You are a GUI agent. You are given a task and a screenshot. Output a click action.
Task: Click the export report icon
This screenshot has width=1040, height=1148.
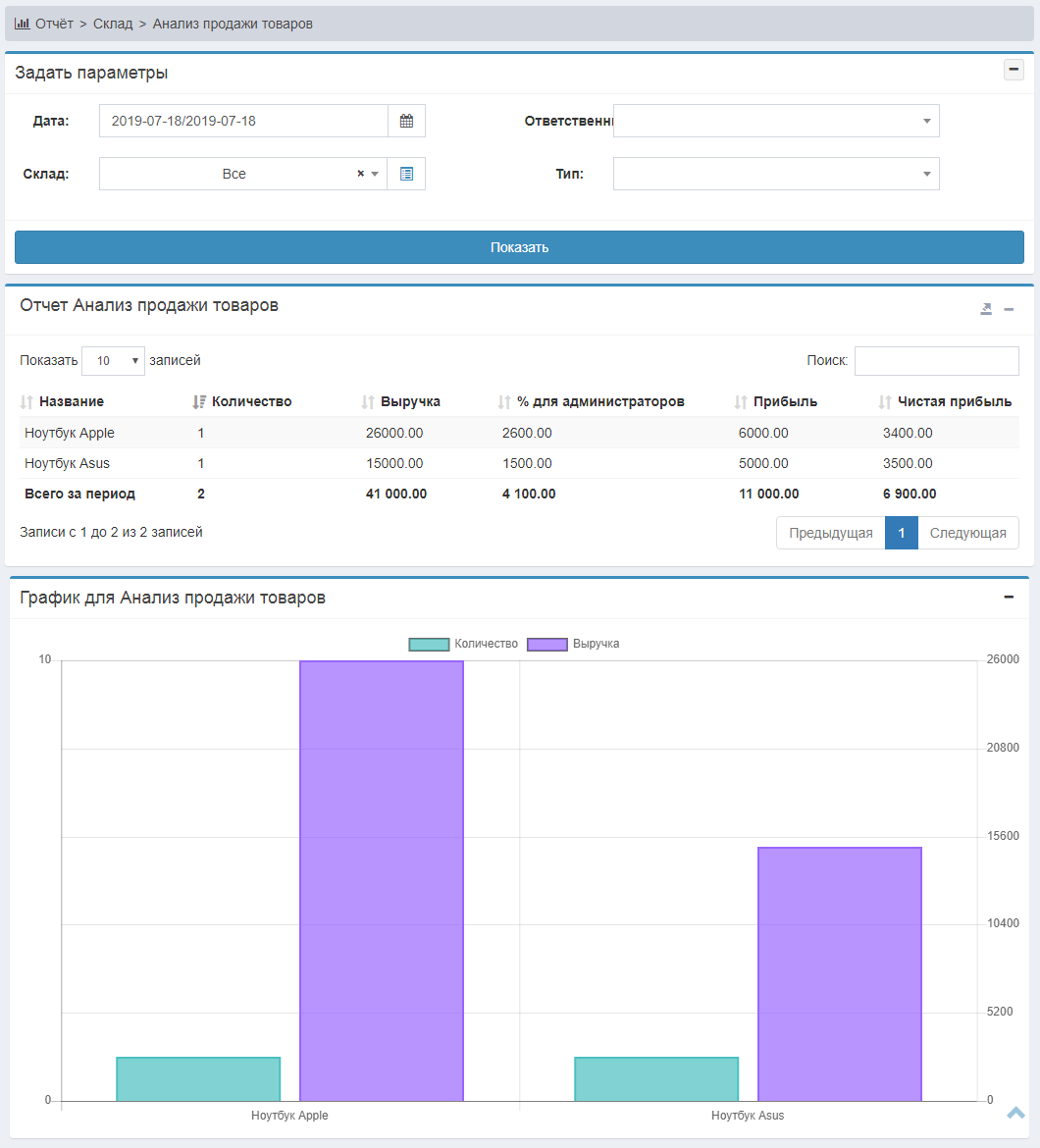(x=986, y=309)
